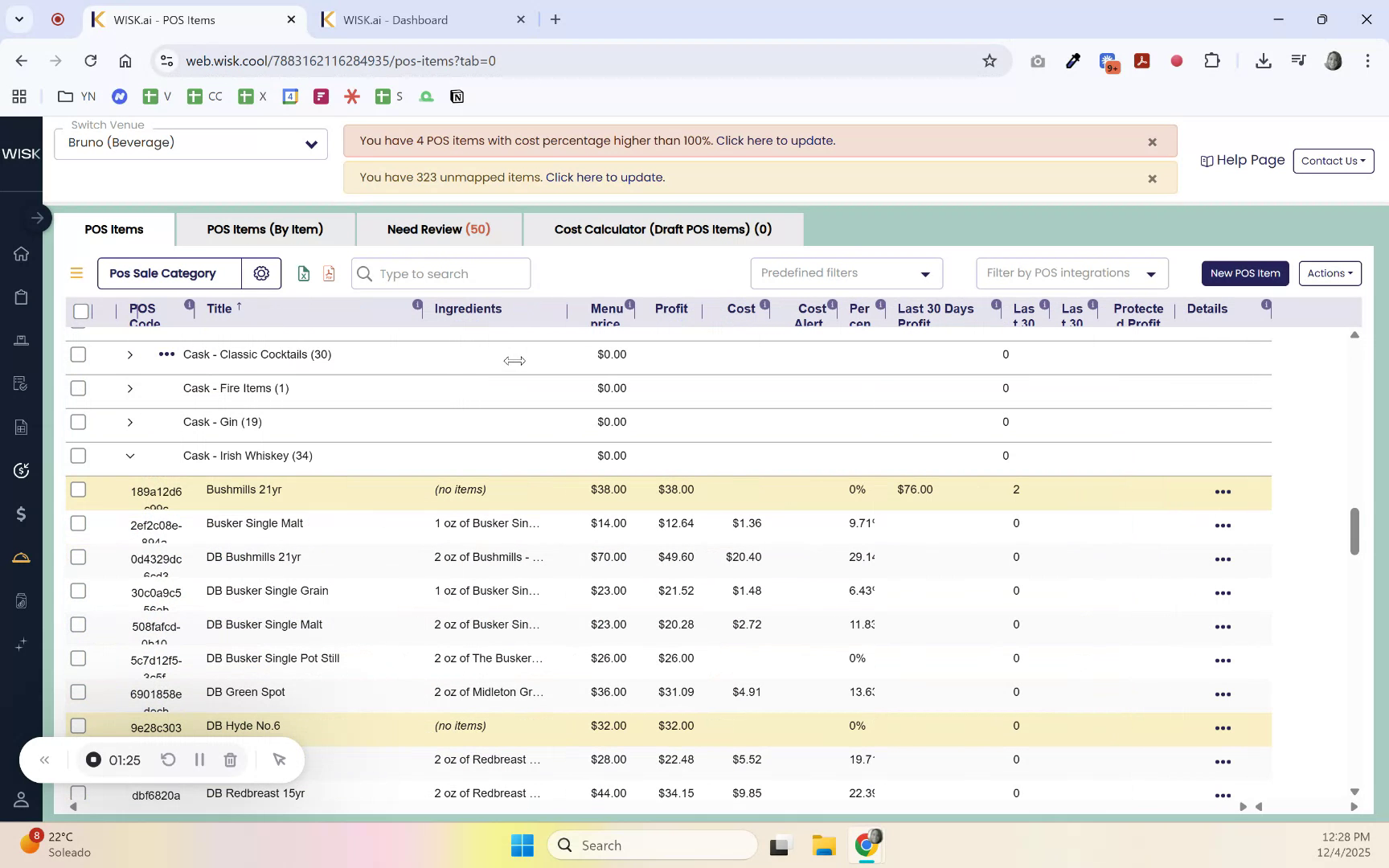Click the New POS Item button
Viewport: 1389px width, 868px height.
pos(1244,273)
